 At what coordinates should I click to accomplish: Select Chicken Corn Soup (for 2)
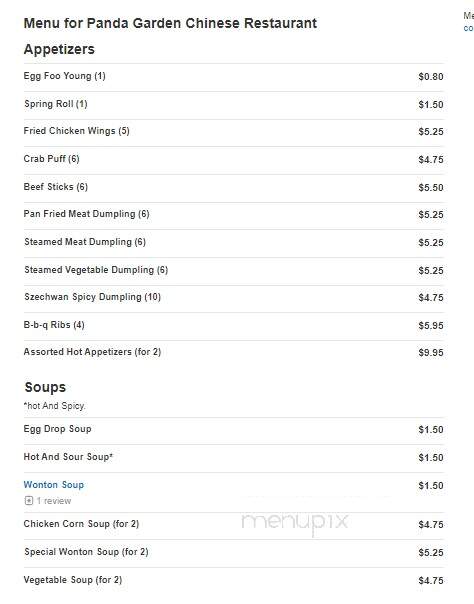(x=234, y=525)
